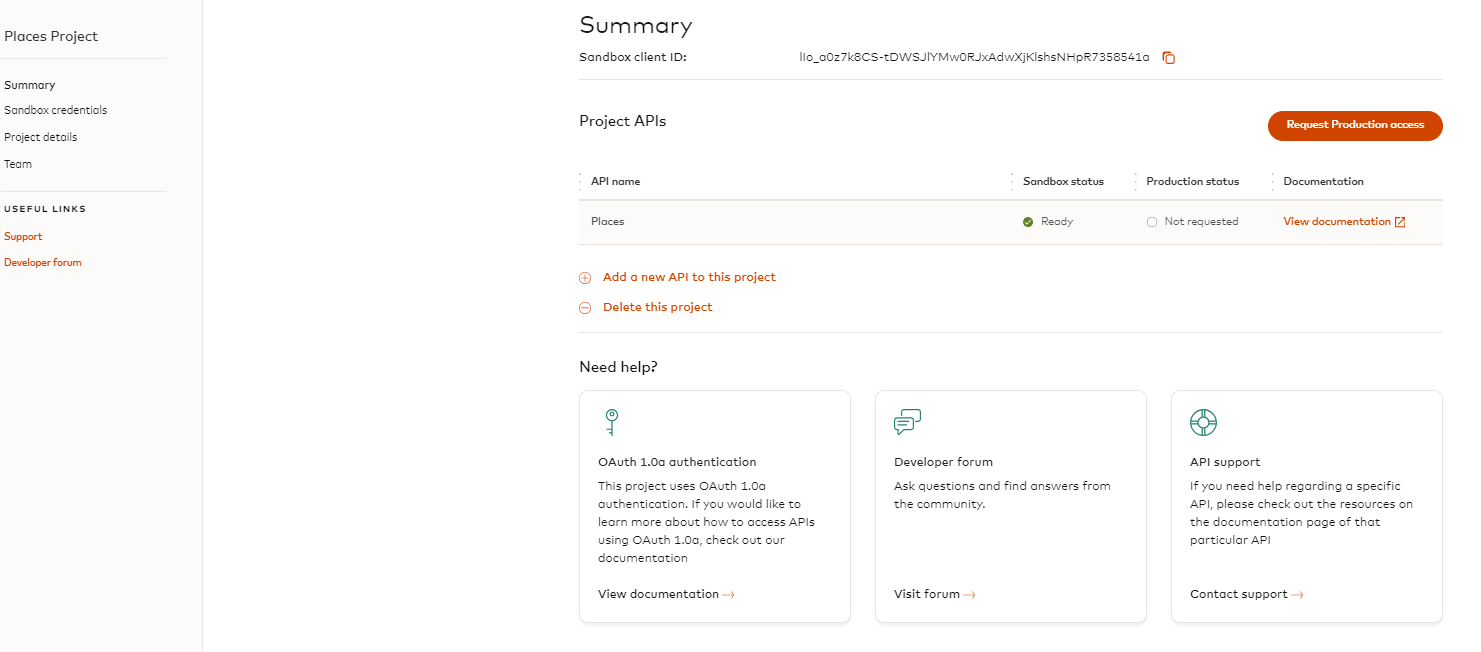Click the external link icon beside View documentation
The width and height of the screenshot is (1481, 652).
coord(1400,222)
